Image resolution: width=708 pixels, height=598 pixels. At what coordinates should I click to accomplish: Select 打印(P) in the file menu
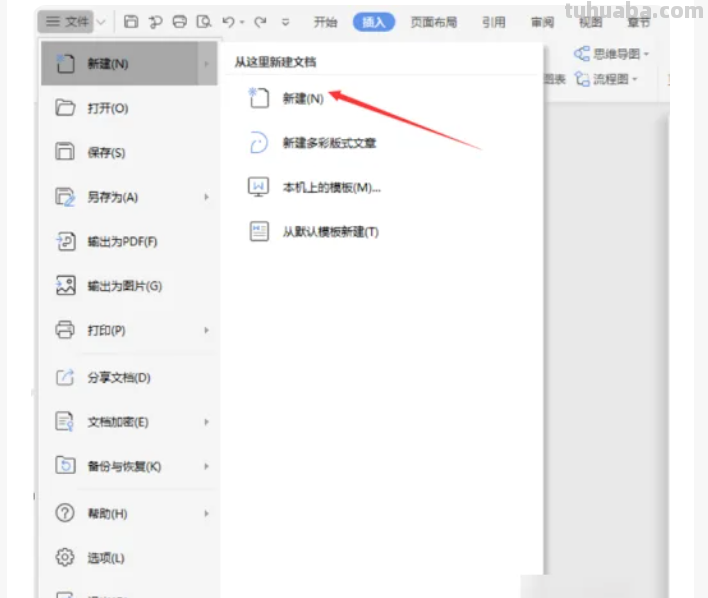coord(129,330)
